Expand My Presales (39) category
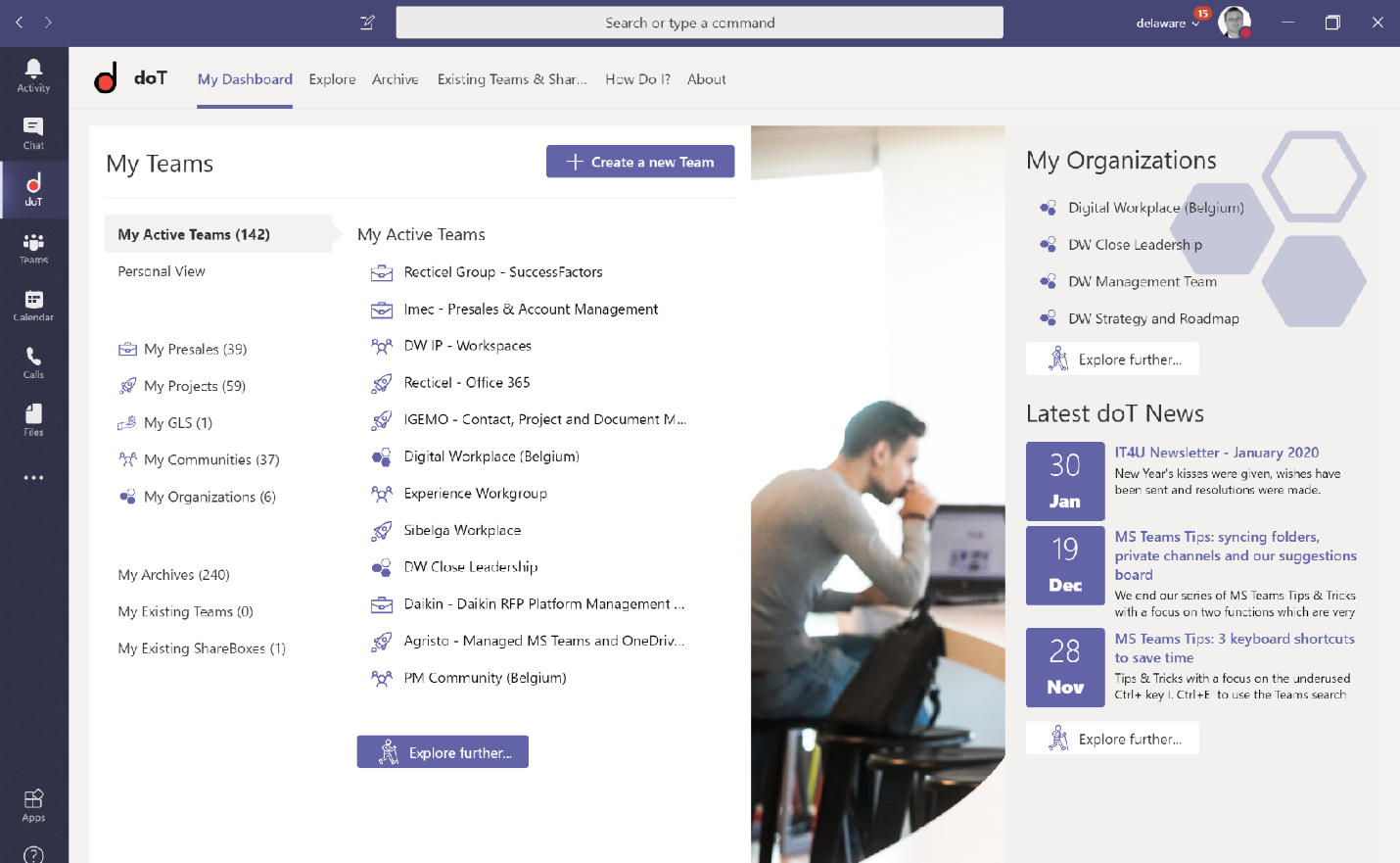Screen dimensions: 1400x863 pyautogui.click(x=195, y=350)
